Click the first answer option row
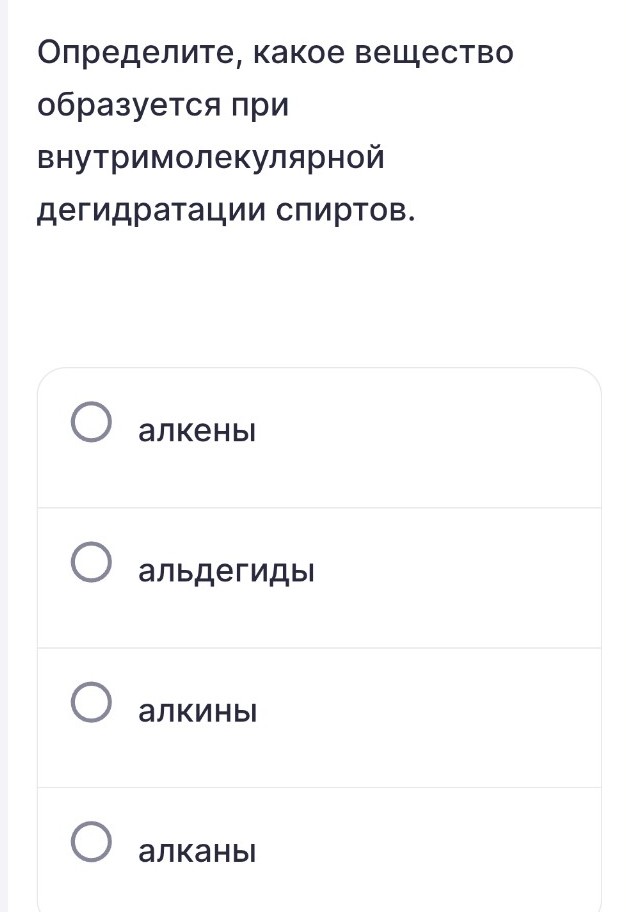626x912 pixels. click(x=318, y=430)
